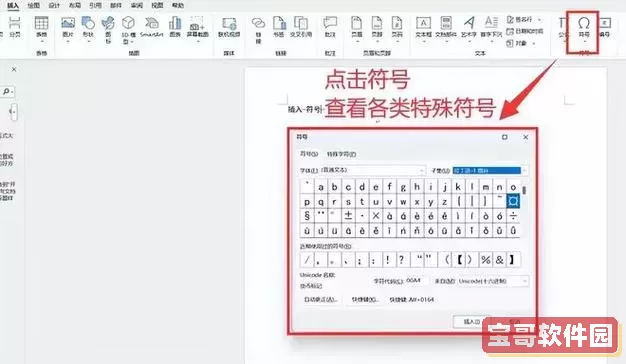Open the Help (帮助) ribbon tab
Image resolution: width=626 pixels, height=364 pixels.
pyautogui.click(x=178, y=5)
